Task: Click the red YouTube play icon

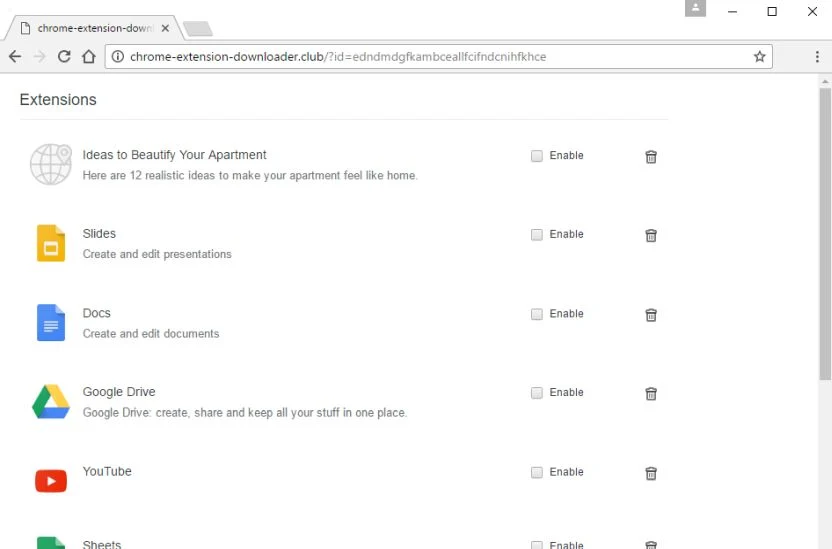Action: pos(51,481)
